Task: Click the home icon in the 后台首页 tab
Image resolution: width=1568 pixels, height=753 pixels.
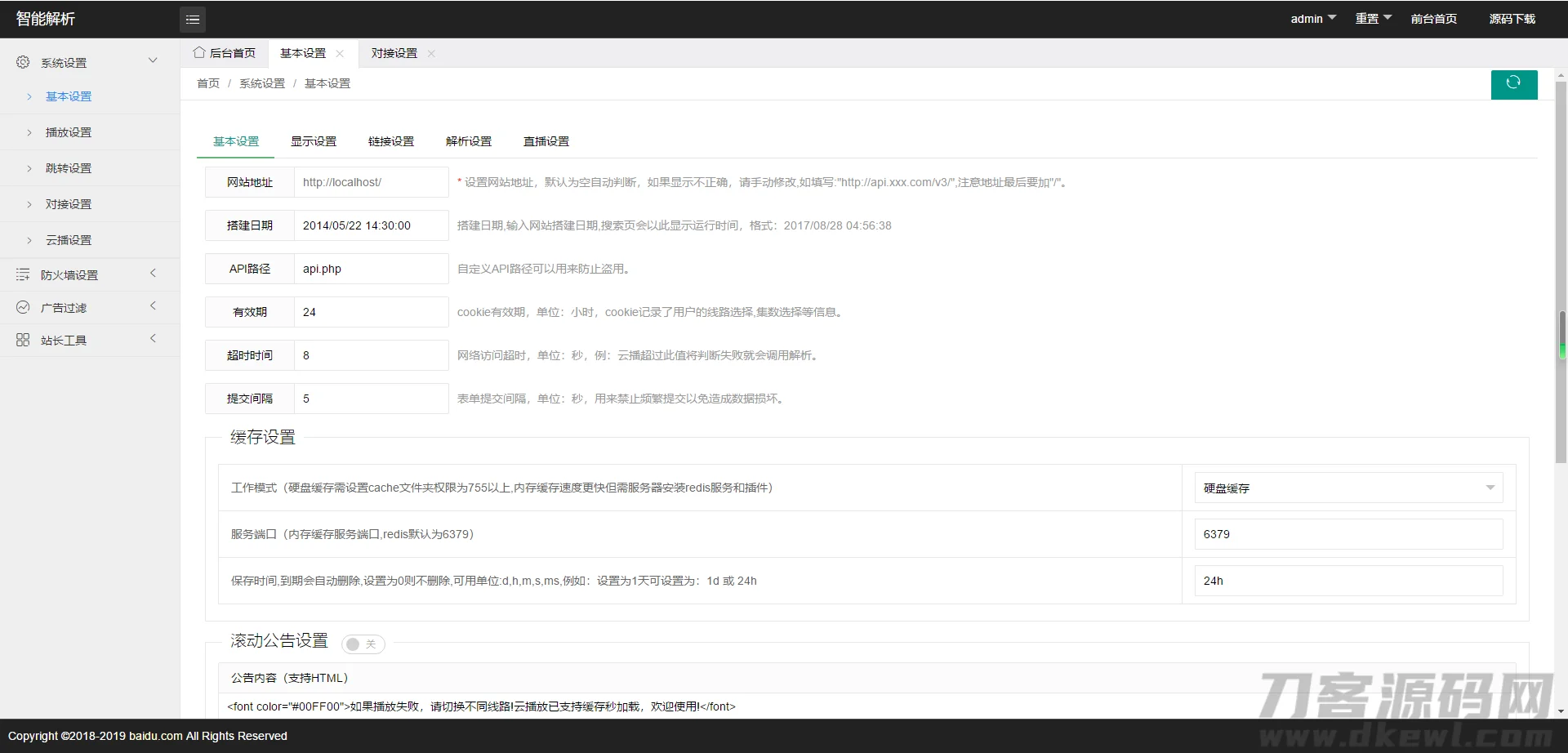Action: click(198, 52)
